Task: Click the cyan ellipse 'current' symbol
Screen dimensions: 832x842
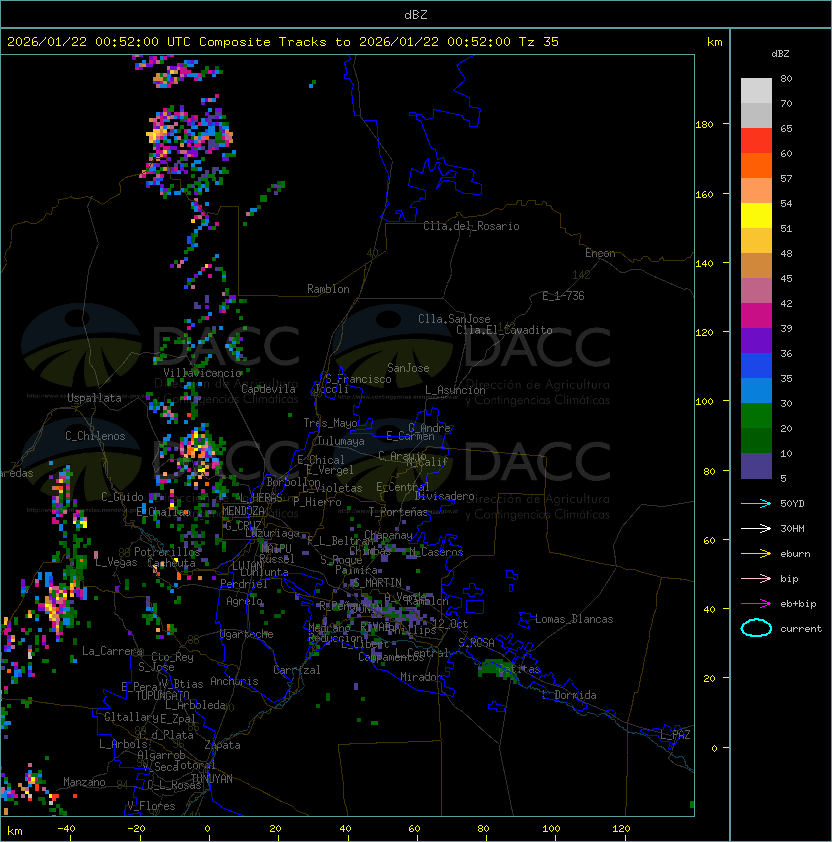Action: [x=756, y=628]
